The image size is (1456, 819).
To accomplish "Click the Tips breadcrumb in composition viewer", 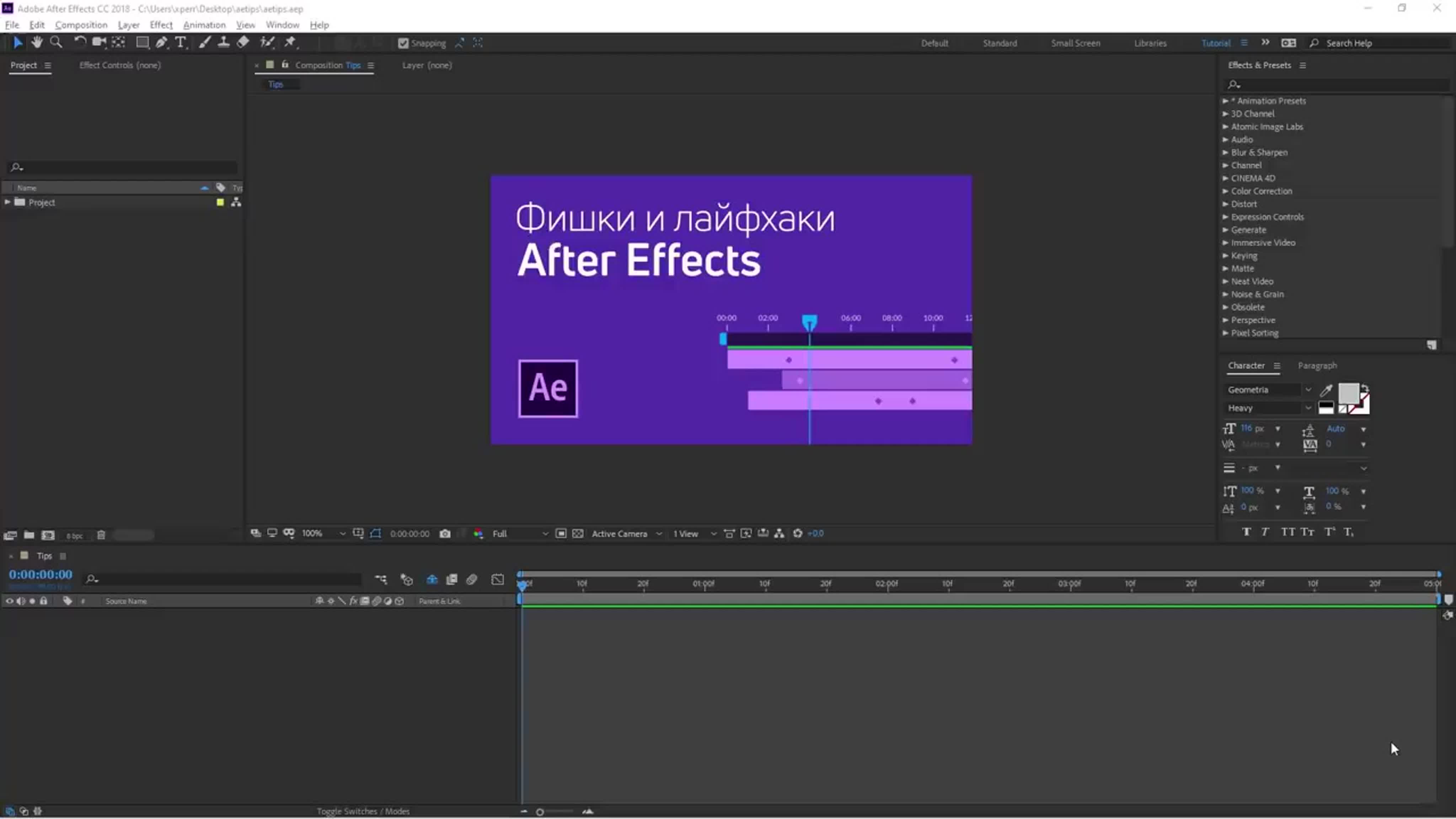I will click(275, 84).
